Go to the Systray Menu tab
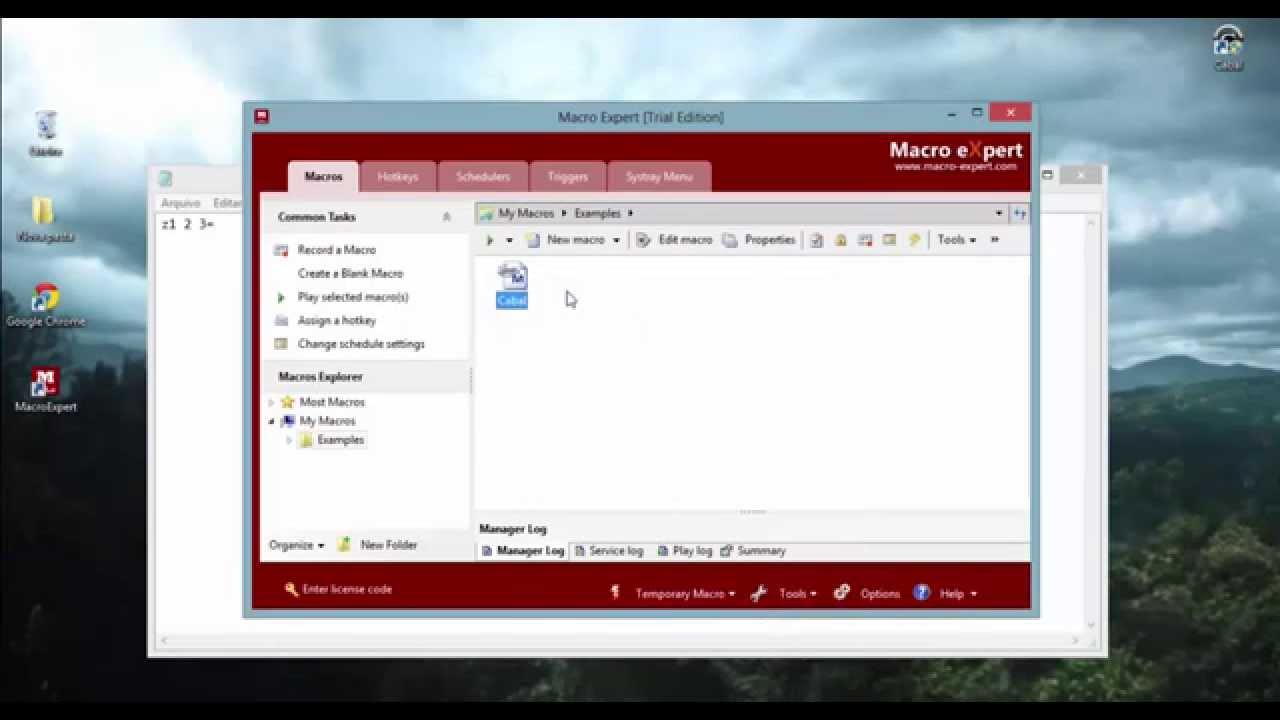Screen dimensions: 1280x720 pos(659,176)
